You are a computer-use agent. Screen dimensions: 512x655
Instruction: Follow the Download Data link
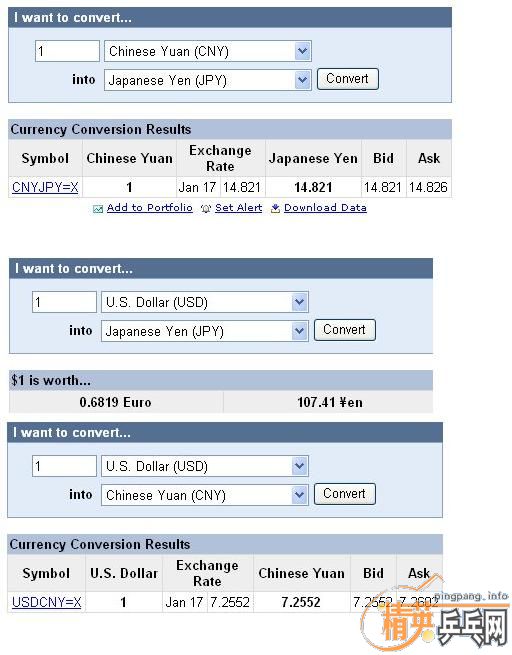(x=325, y=208)
